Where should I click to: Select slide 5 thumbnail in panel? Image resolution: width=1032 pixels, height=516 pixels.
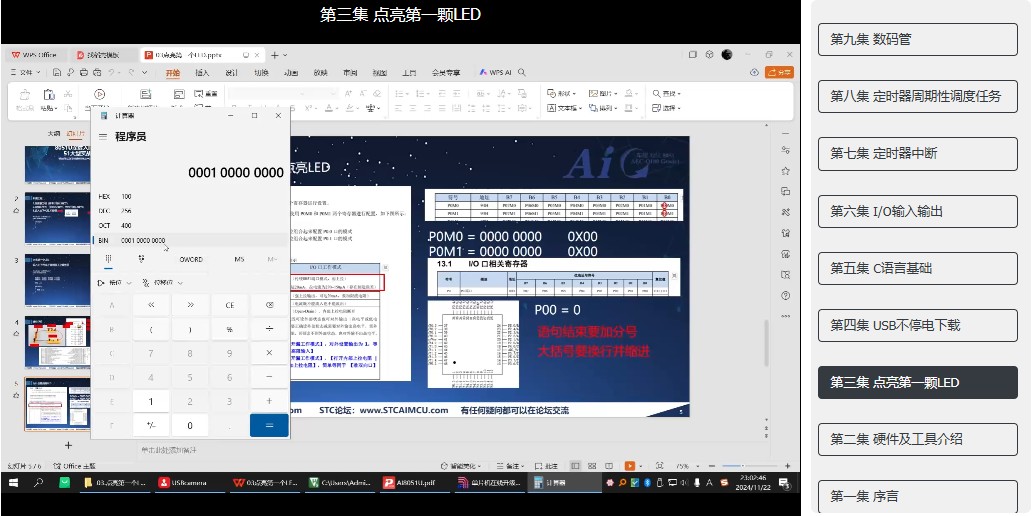pos(57,404)
